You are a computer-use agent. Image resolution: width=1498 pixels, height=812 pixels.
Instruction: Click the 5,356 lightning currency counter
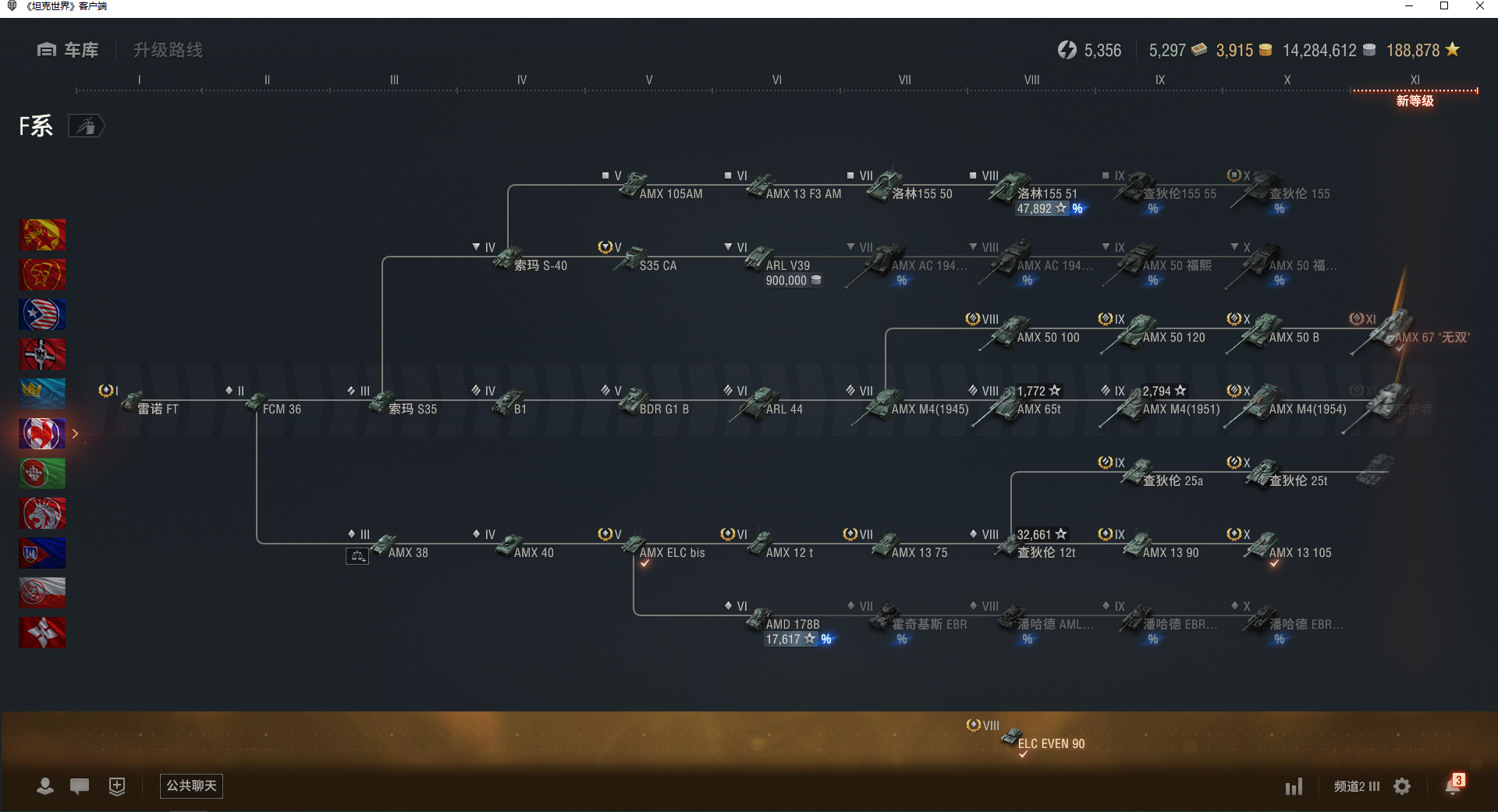tap(1089, 51)
